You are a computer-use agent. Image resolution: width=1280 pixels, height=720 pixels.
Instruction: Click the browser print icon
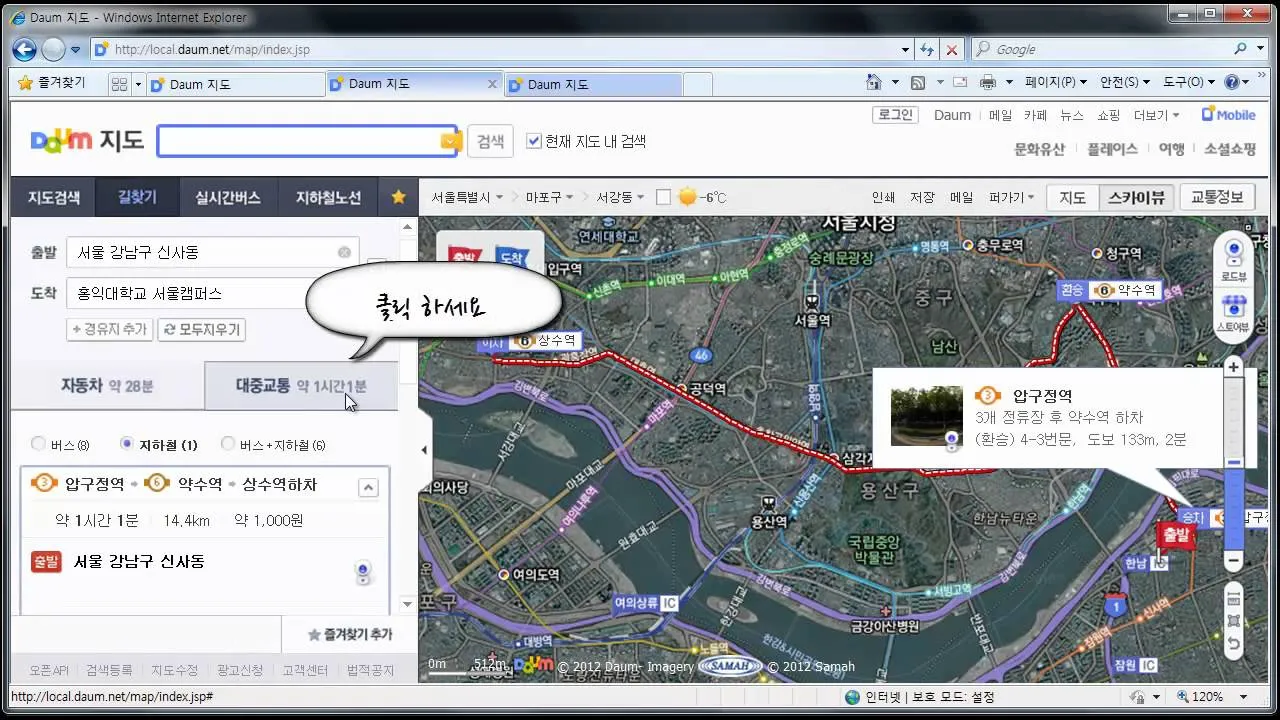(x=988, y=83)
